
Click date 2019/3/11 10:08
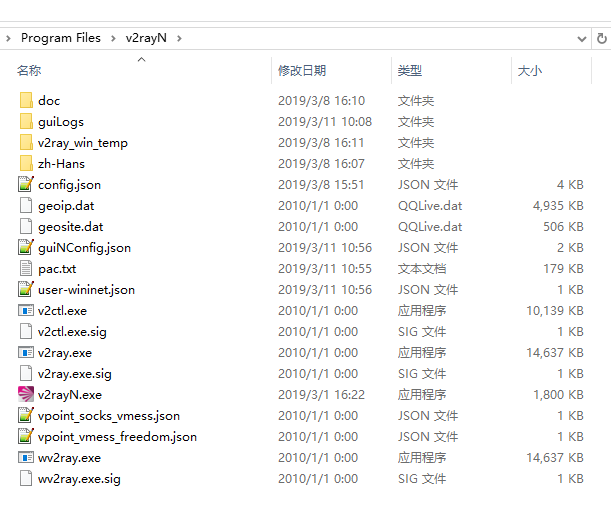click(325, 122)
